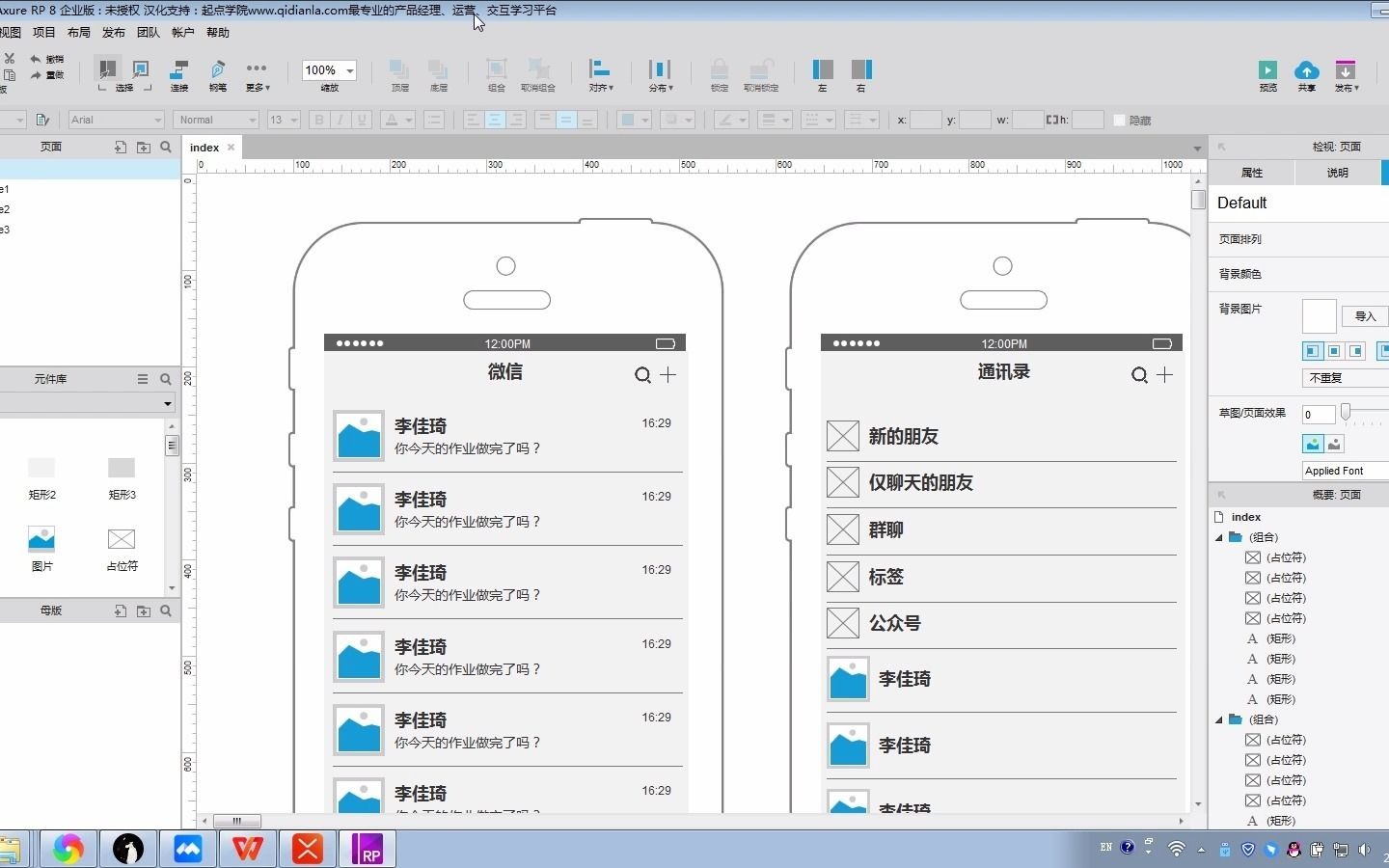Open the 更多 tools menu
Image resolution: width=1389 pixels, height=868 pixels.
point(257,75)
